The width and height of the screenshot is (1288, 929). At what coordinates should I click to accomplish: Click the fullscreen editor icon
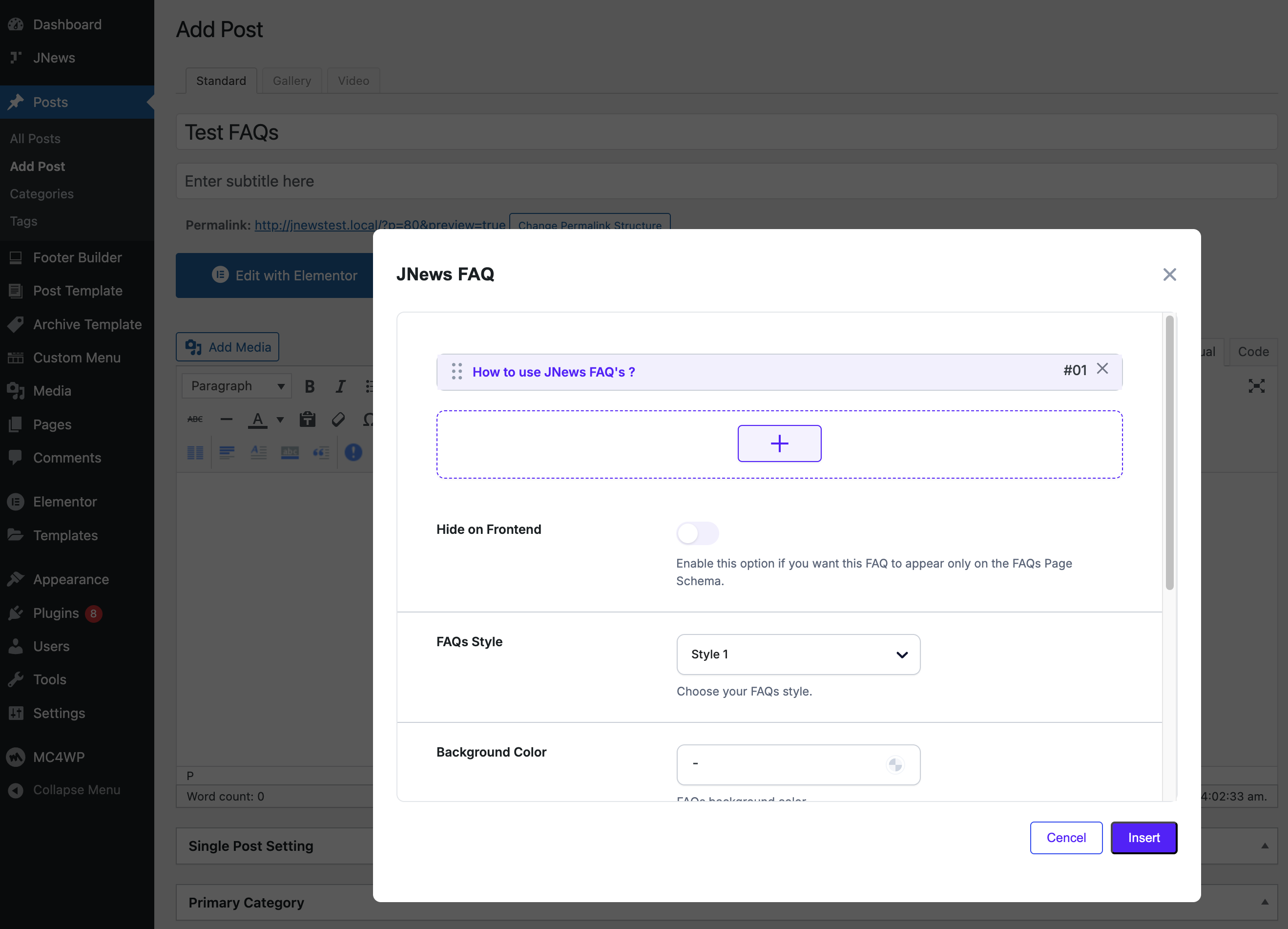1256,386
